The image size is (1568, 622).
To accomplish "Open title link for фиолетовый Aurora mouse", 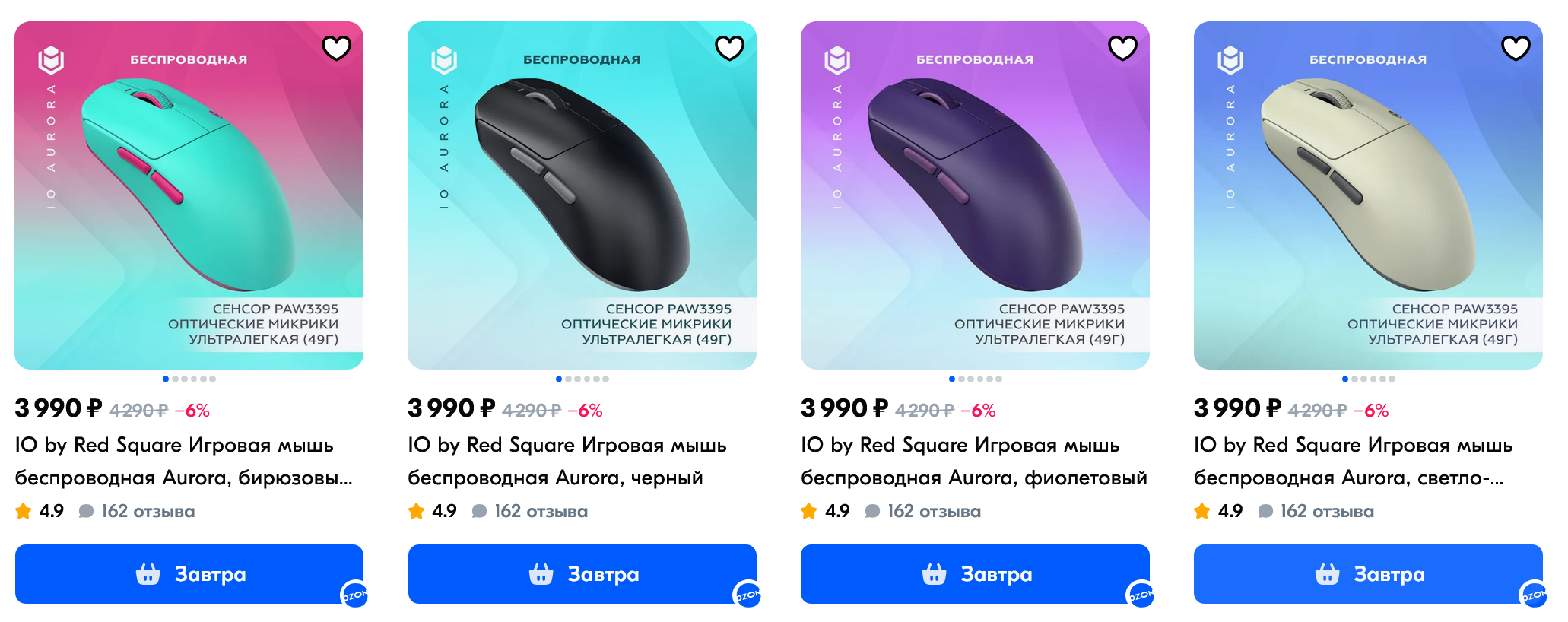I will point(974,462).
